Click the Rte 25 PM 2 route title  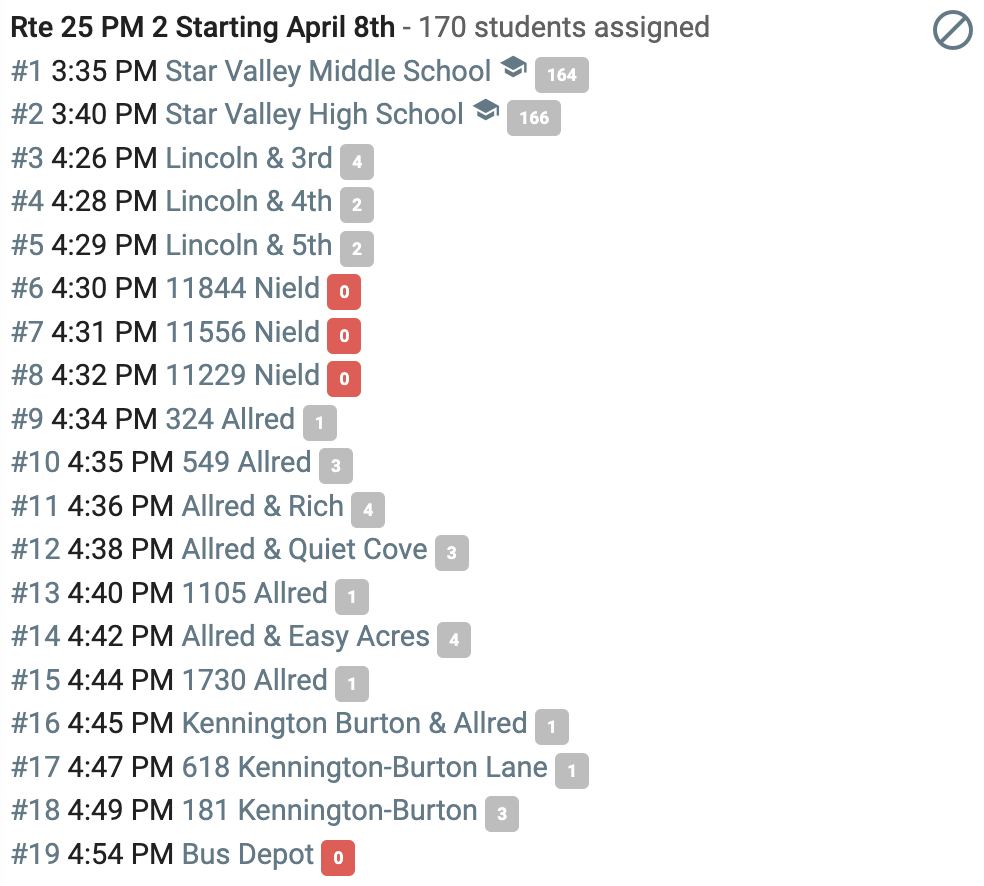click(203, 28)
